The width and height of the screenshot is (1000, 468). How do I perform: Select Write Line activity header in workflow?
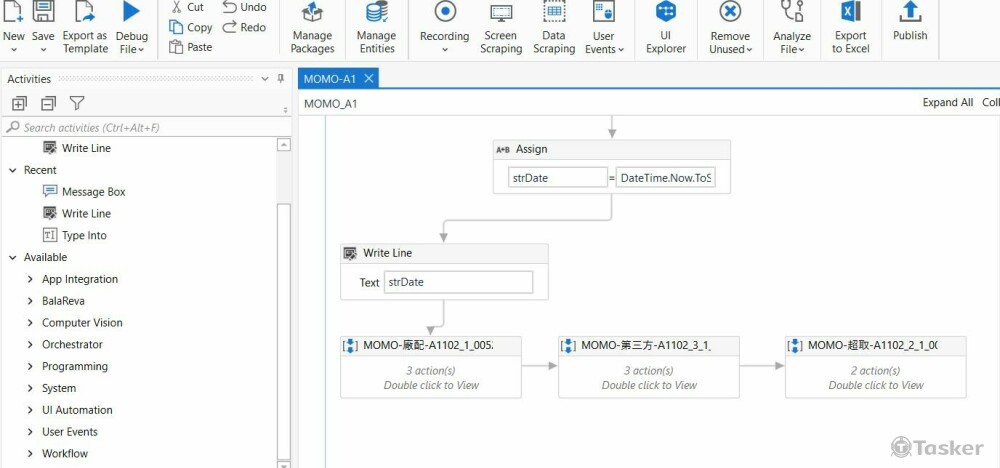pyautogui.click(x=444, y=253)
